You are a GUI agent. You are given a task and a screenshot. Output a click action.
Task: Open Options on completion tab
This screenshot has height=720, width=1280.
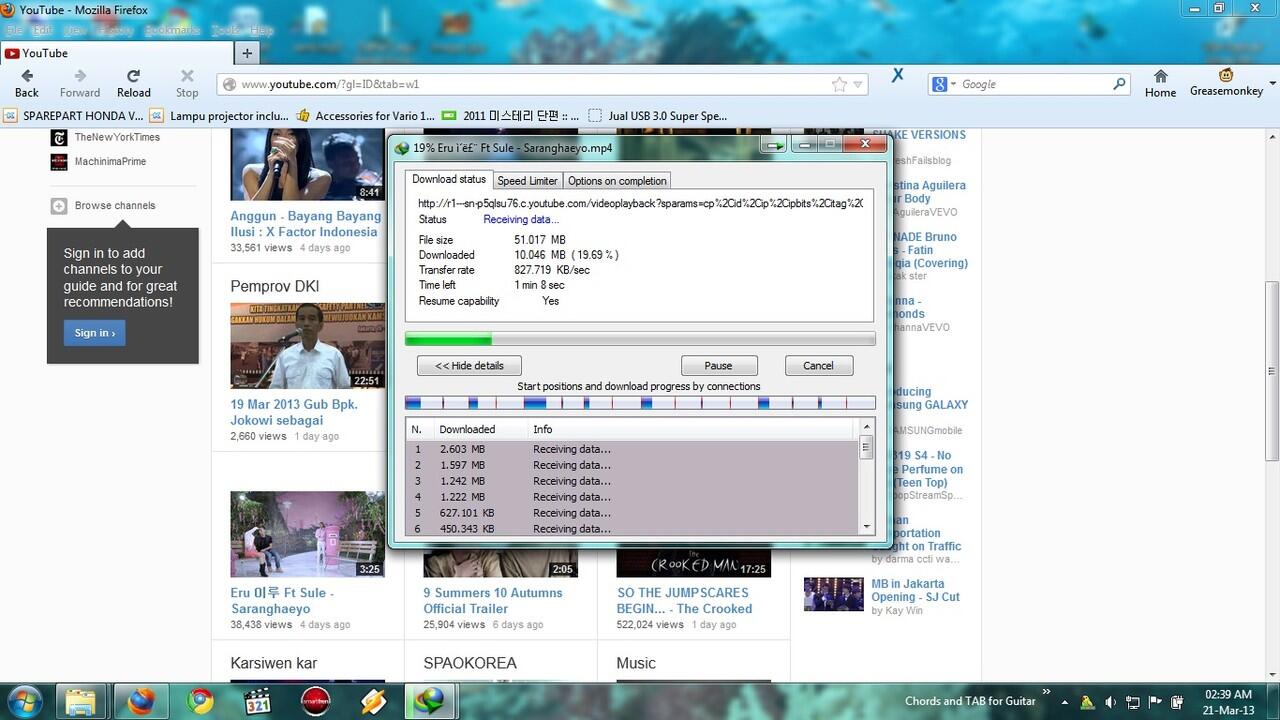[617, 180]
